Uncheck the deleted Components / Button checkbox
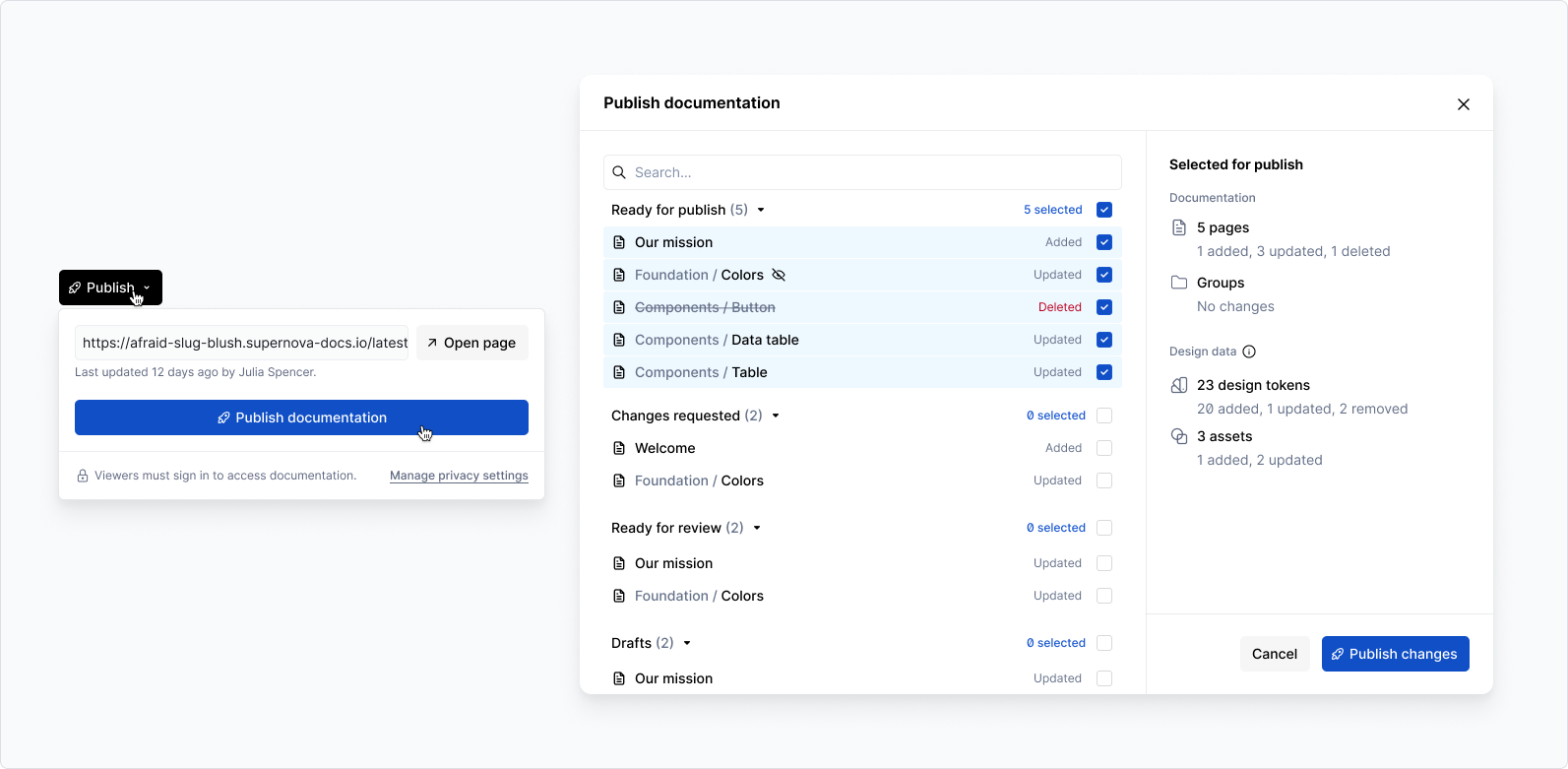 click(x=1104, y=307)
